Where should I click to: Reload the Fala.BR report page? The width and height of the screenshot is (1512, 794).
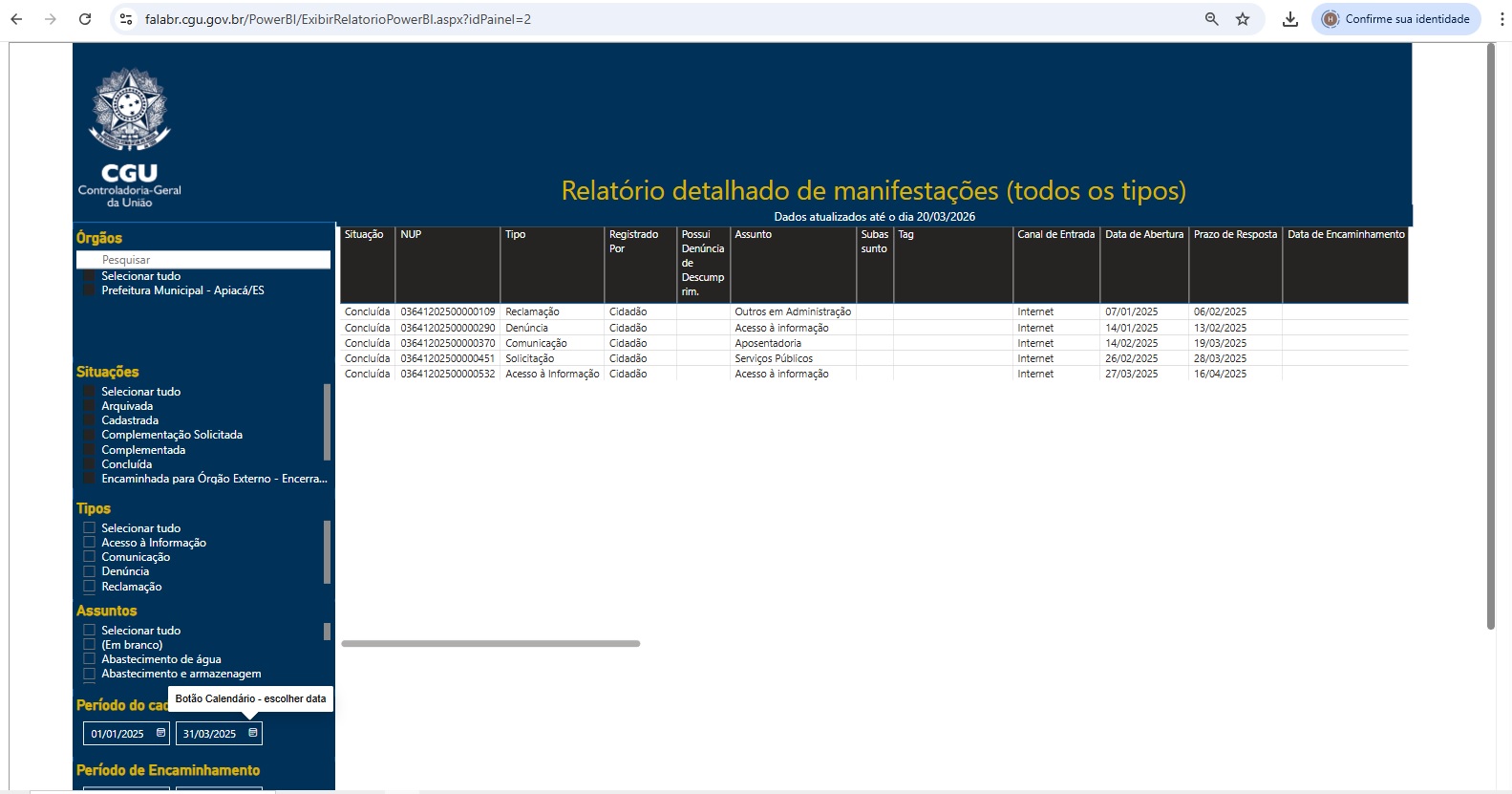click(x=85, y=19)
